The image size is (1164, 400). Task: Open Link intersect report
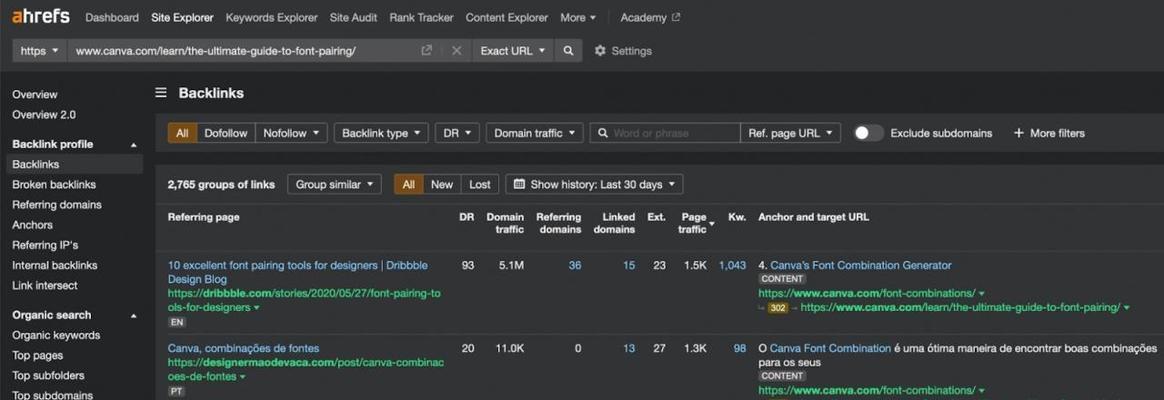point(45,285)
